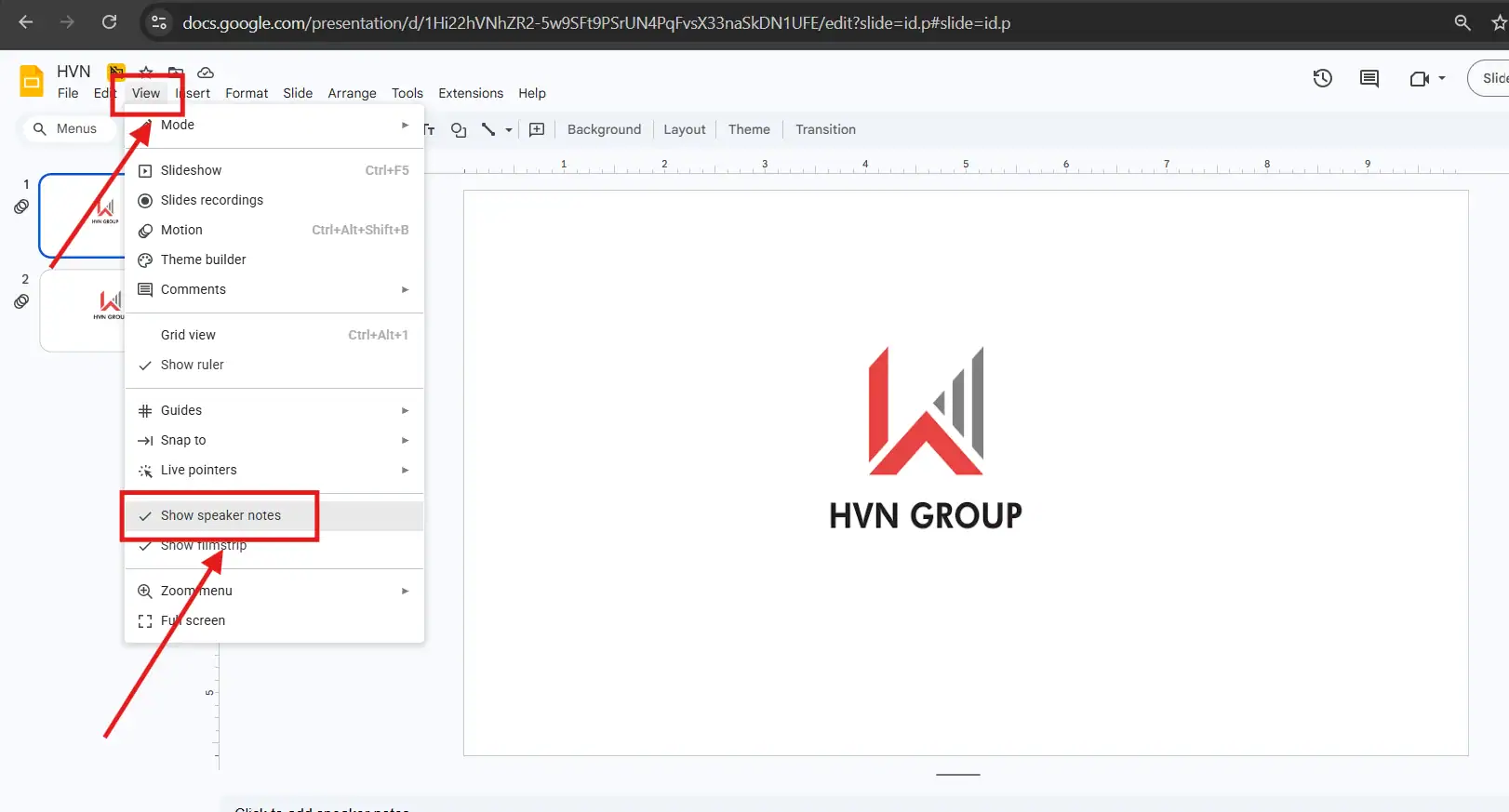Click the browser back arrow
The height and width of the screenshot is (812, 1509).
tap(26, 22)
